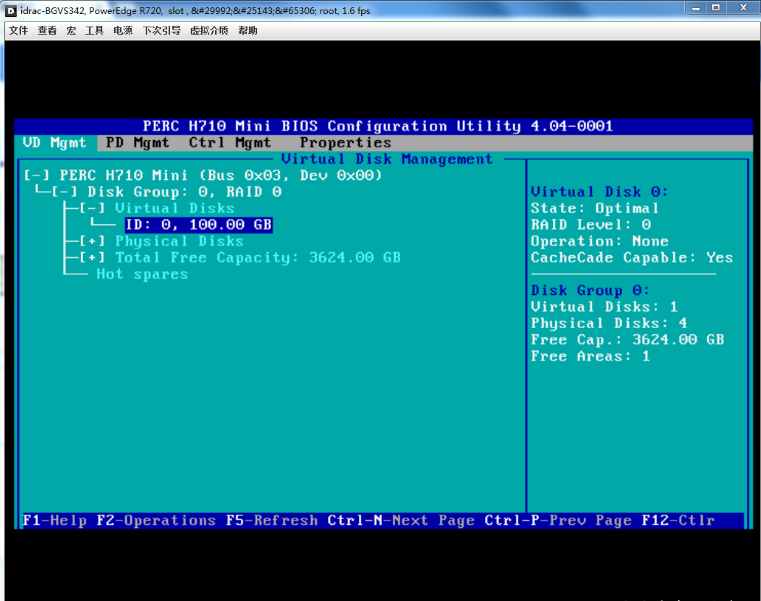Expand the Total Free Capacity node
Image resolution: width=761 pixels, height=601 pixels.
92,258
